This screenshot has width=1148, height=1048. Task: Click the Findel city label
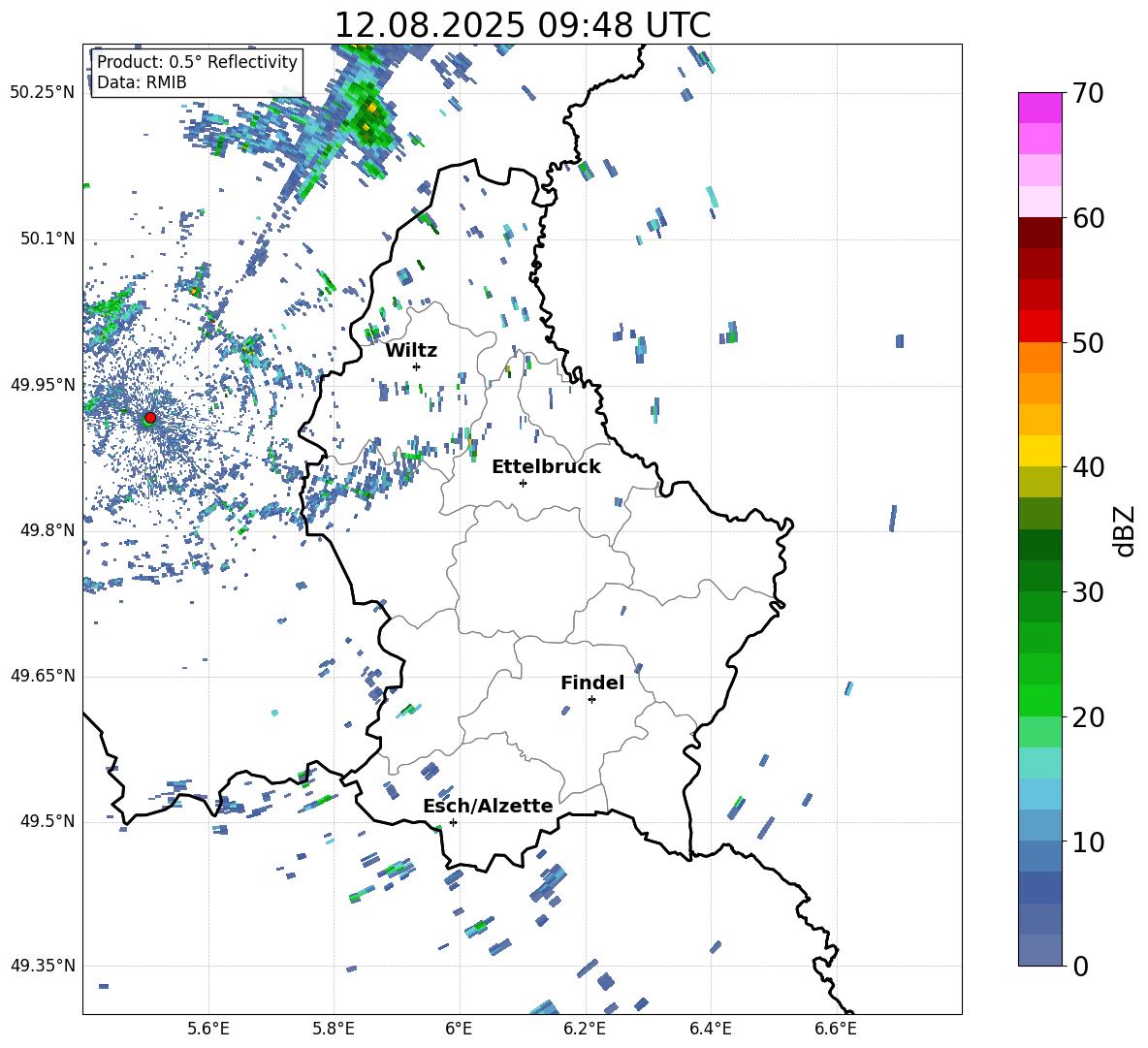coord(592,683)
